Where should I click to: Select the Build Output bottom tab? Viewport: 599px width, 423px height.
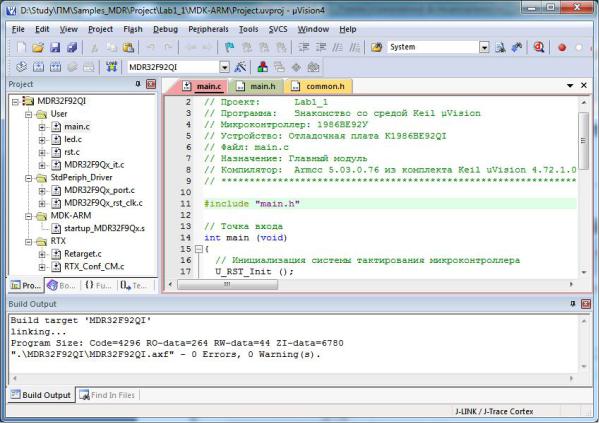41,395
